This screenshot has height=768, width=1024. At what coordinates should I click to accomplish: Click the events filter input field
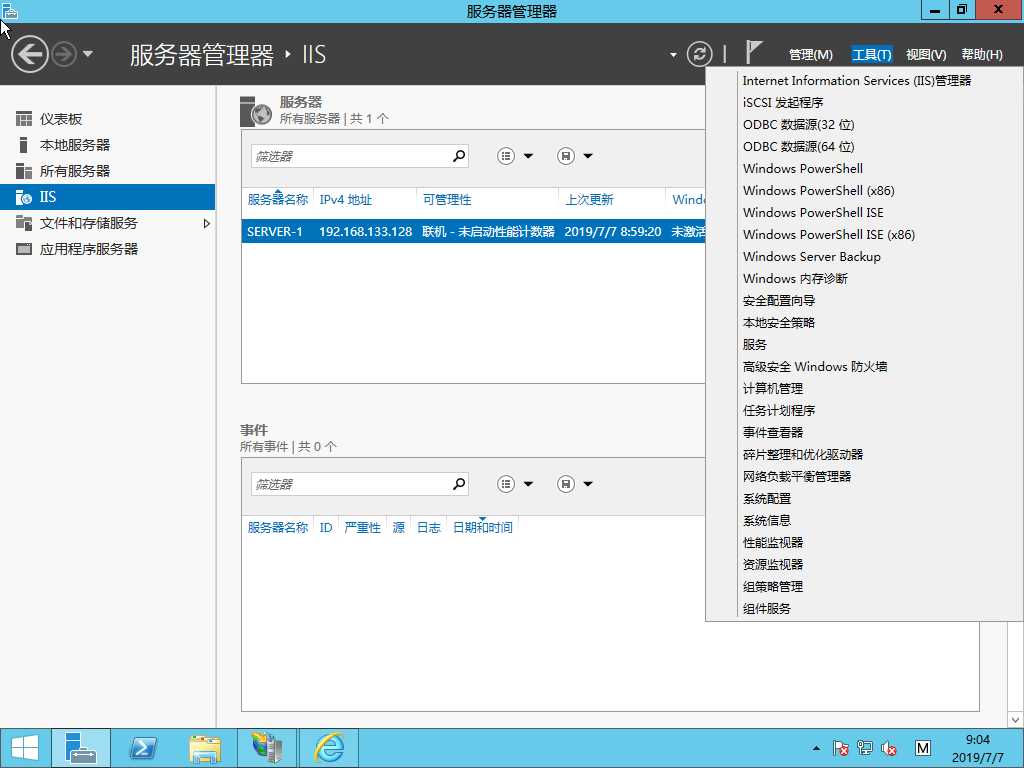[350, 484]
